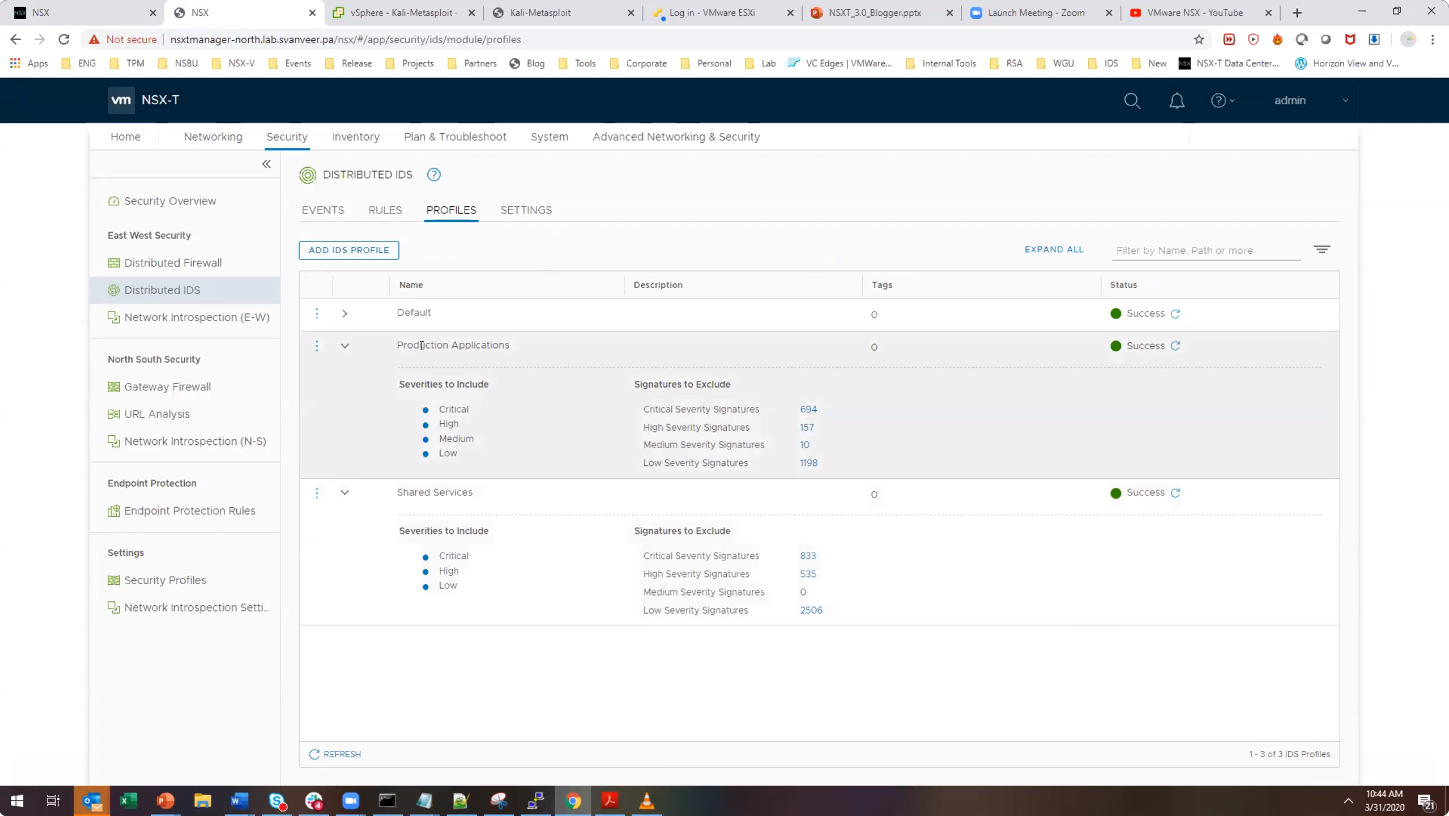Image resolution: width=1449 pixels, height=816 pixels.
Task: Expand the Default profile row
Action: tap(345, 314)
